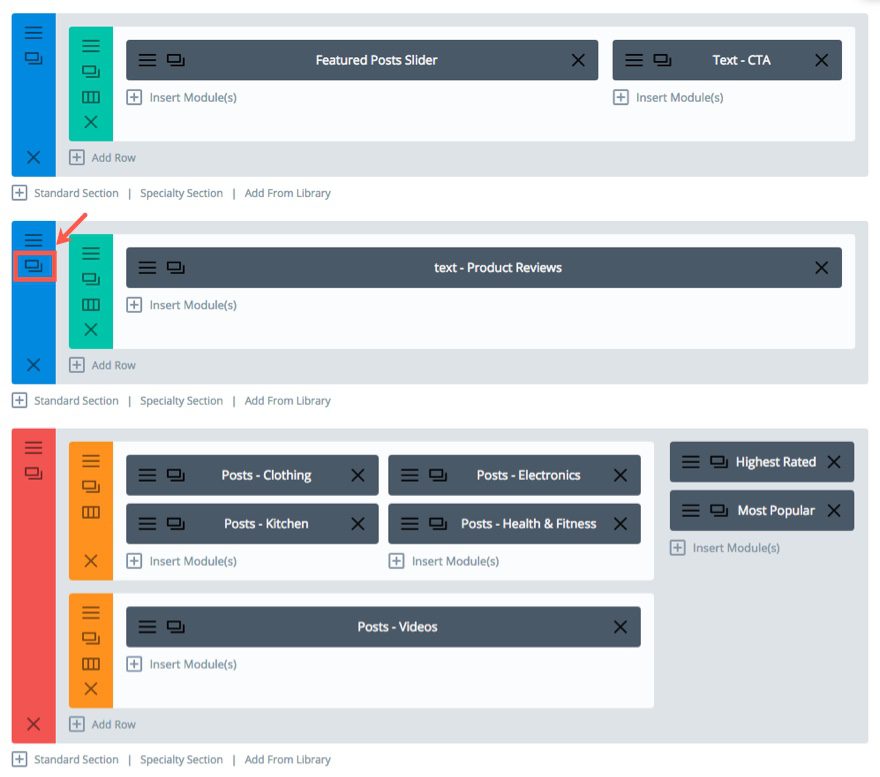
Task: Clone the Posts - Health & Fitness module
Action: tap(438, 524)
